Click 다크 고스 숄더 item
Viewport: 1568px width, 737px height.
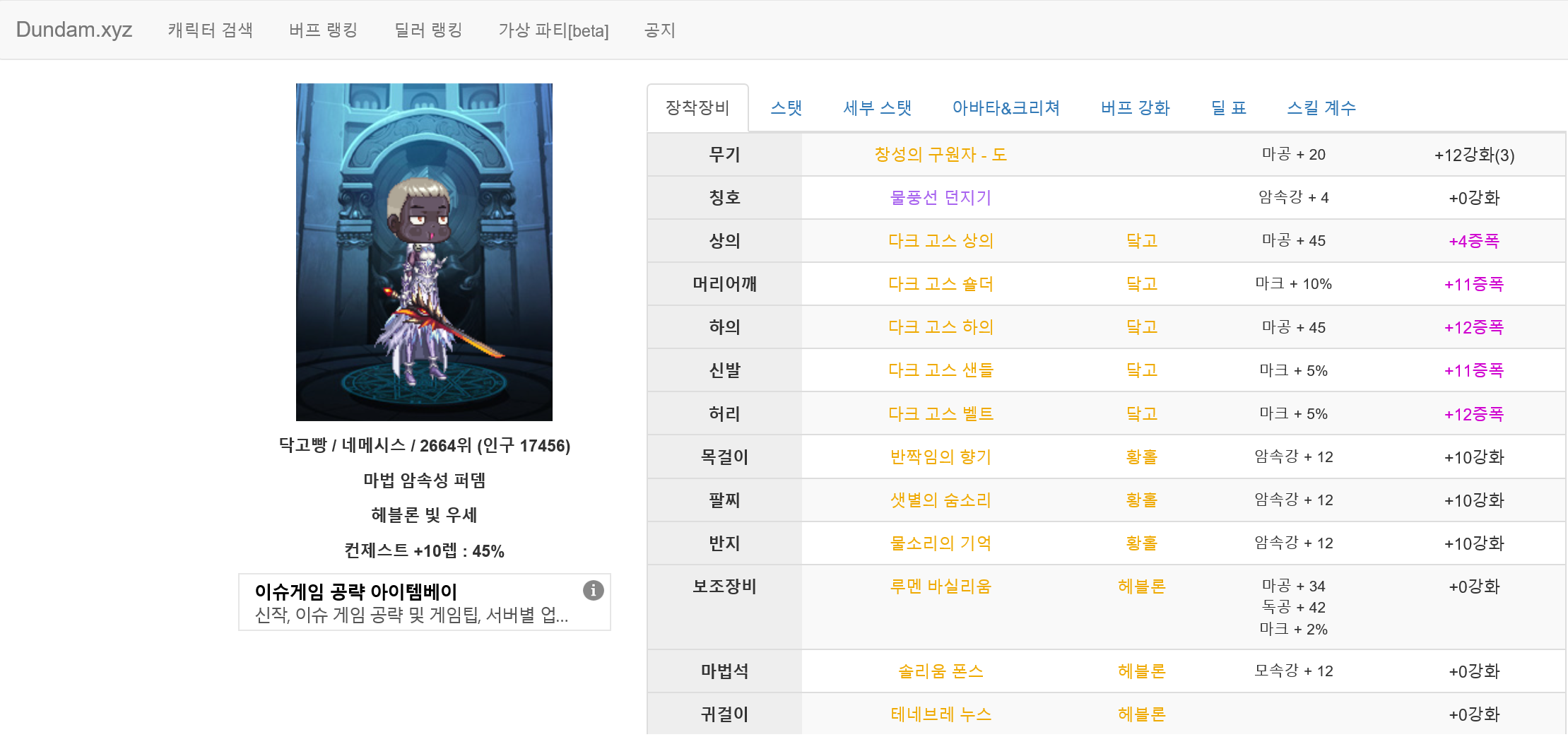coord(941,284)
